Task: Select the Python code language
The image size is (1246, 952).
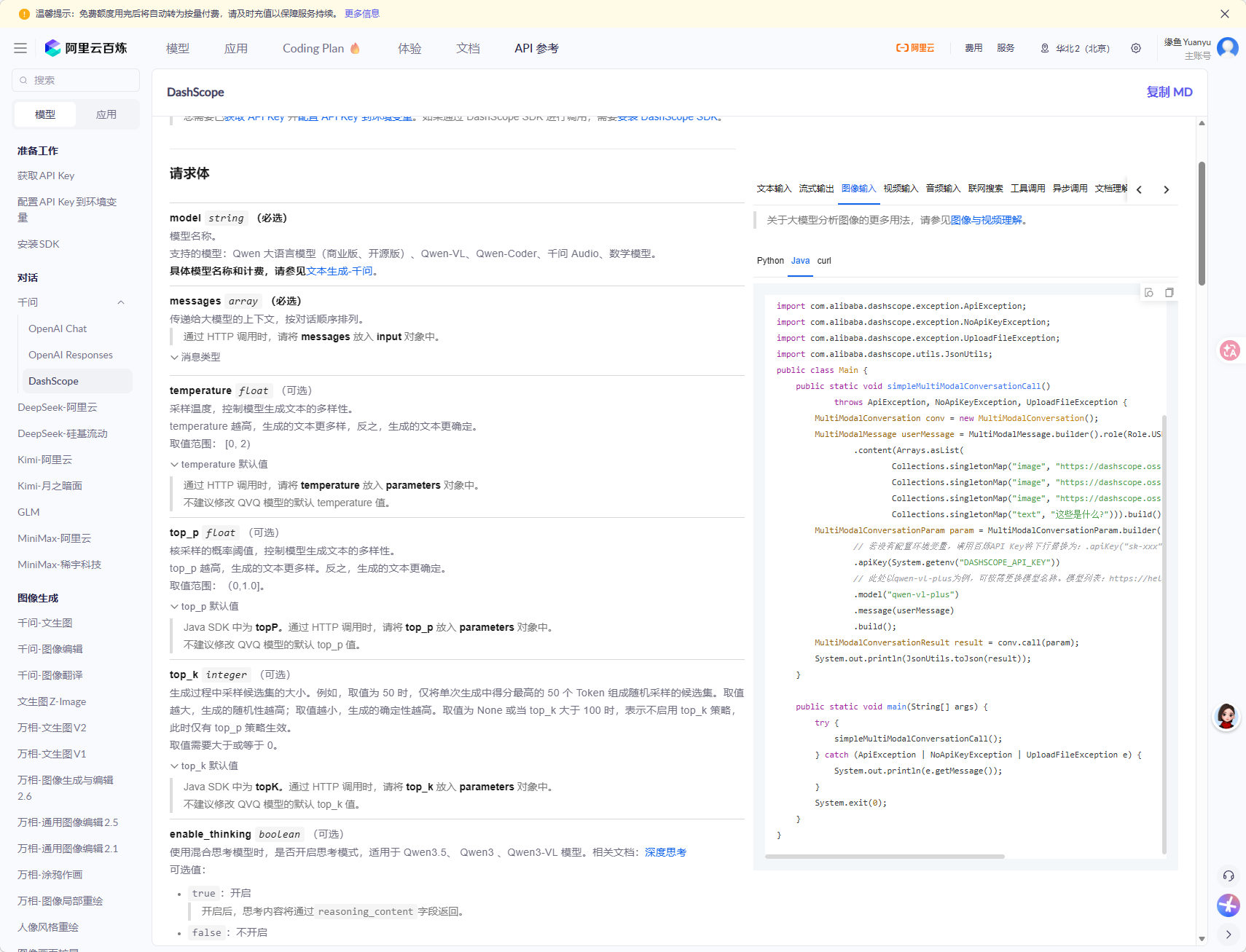Action: pos(770,261)
